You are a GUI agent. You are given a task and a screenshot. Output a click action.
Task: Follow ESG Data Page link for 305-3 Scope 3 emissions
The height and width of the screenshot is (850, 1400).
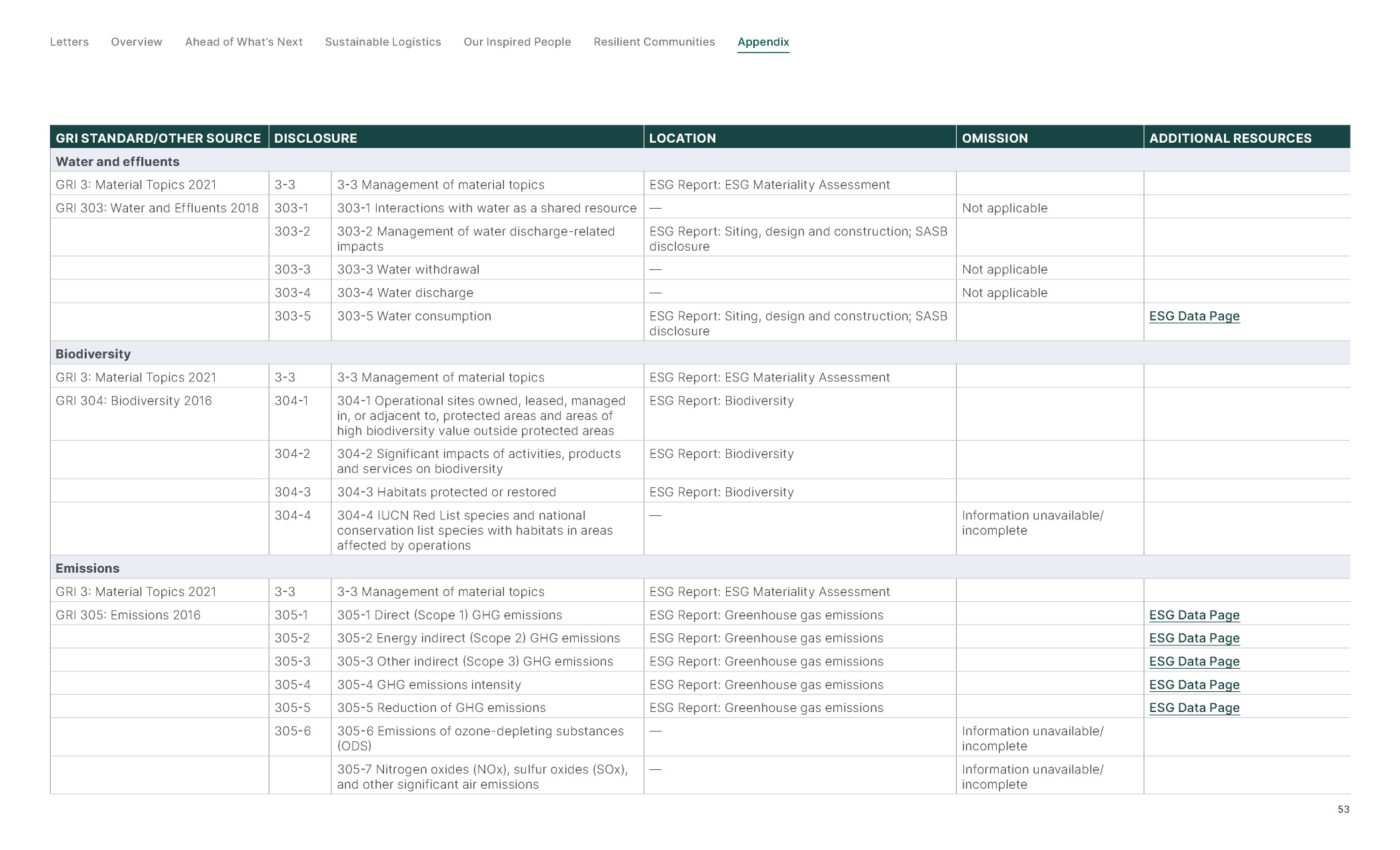[1193, 661]
